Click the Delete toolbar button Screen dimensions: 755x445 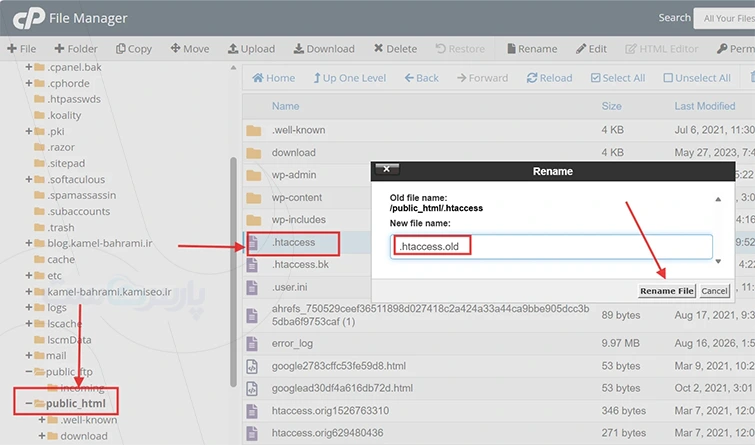click(x=395, y=49)
